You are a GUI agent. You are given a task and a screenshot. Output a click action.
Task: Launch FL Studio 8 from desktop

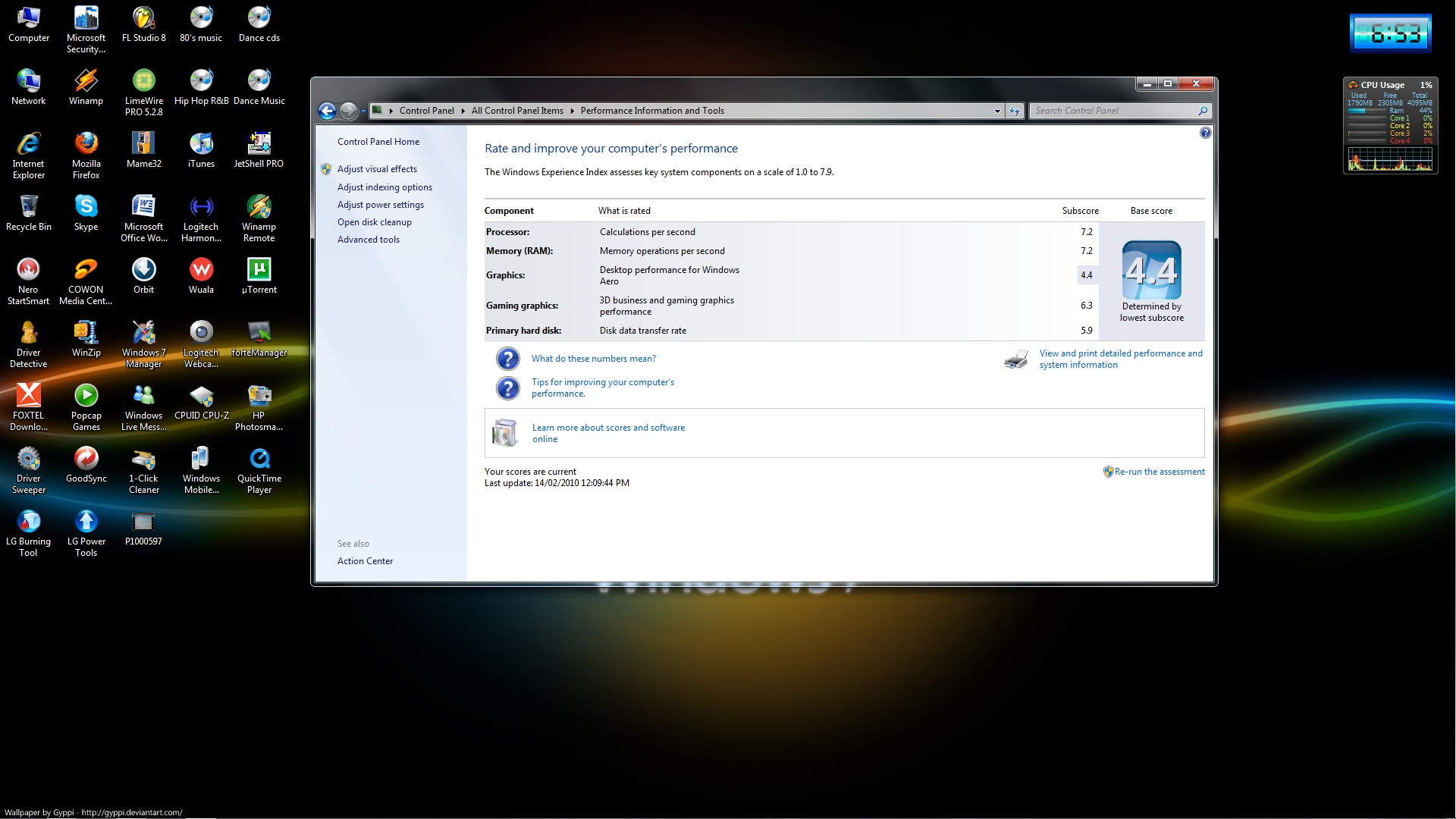[x=143, y=24]
